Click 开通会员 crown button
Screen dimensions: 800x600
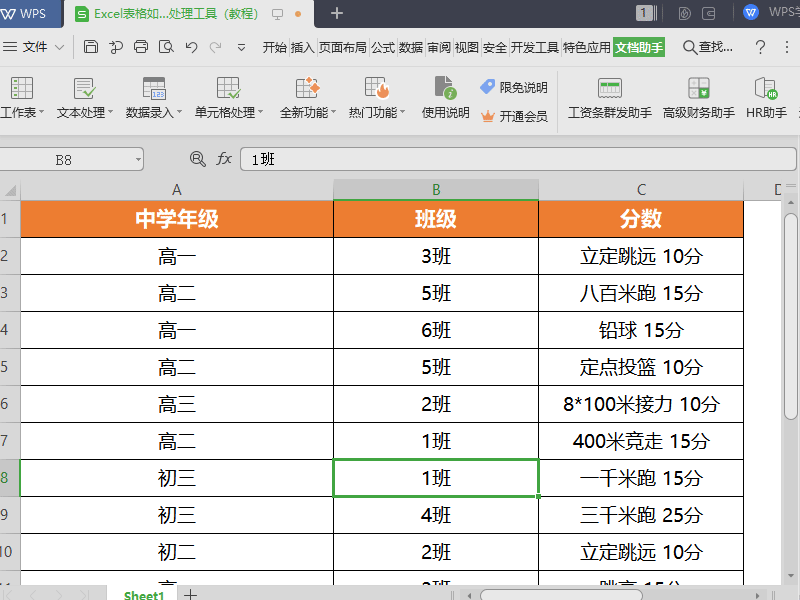pyautogui.click(x=514, y=116)
